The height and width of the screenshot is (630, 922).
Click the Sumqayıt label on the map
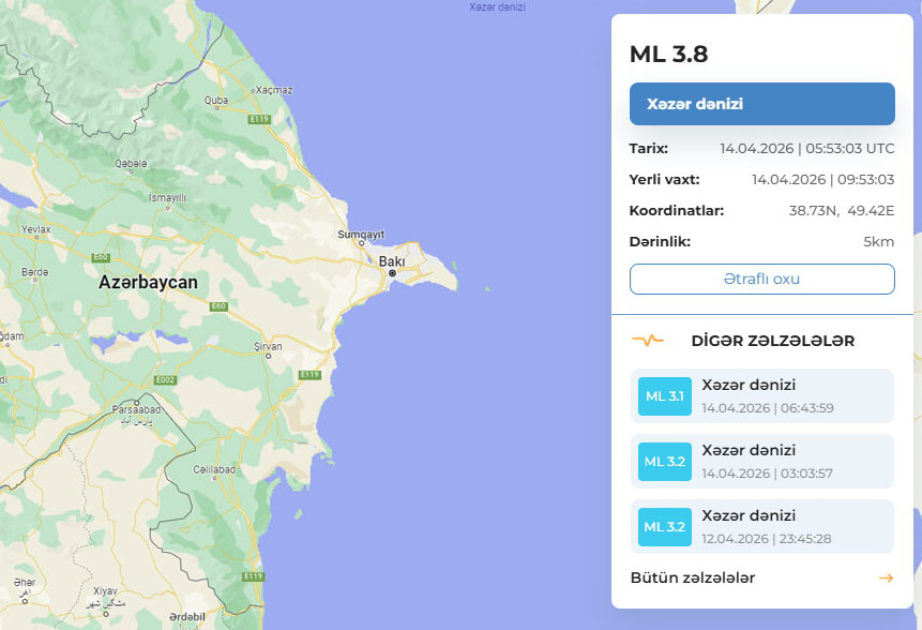tap(360, 232)
